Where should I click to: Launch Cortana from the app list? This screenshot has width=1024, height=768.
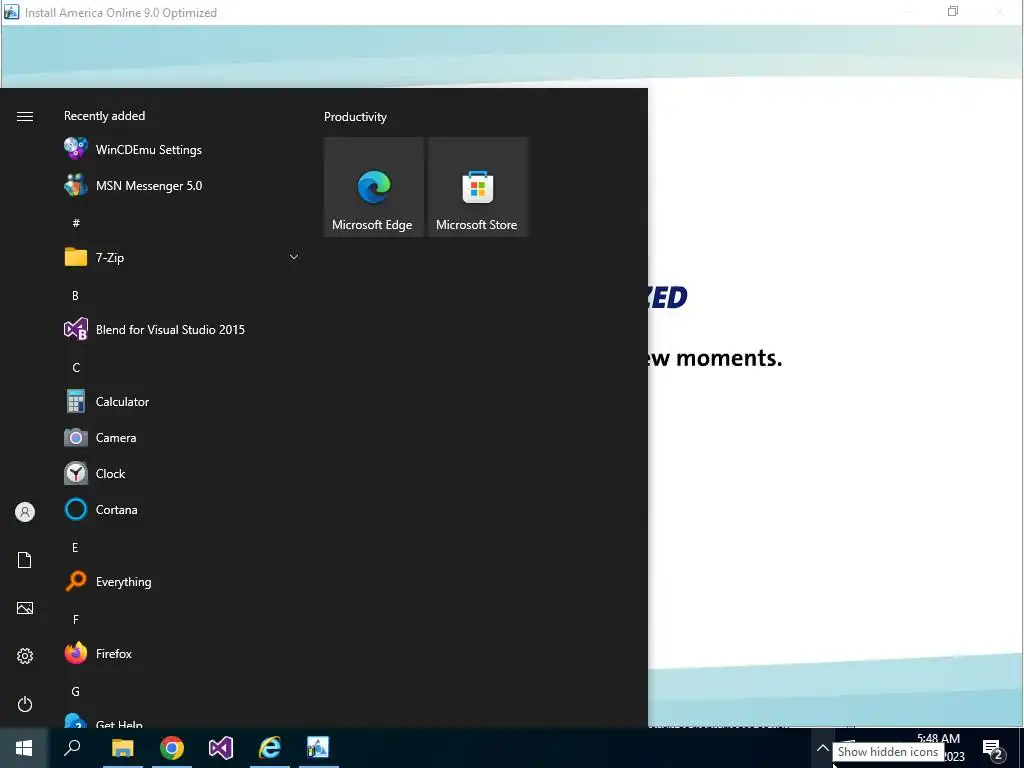pyautogui.click(x=182, y=509)
